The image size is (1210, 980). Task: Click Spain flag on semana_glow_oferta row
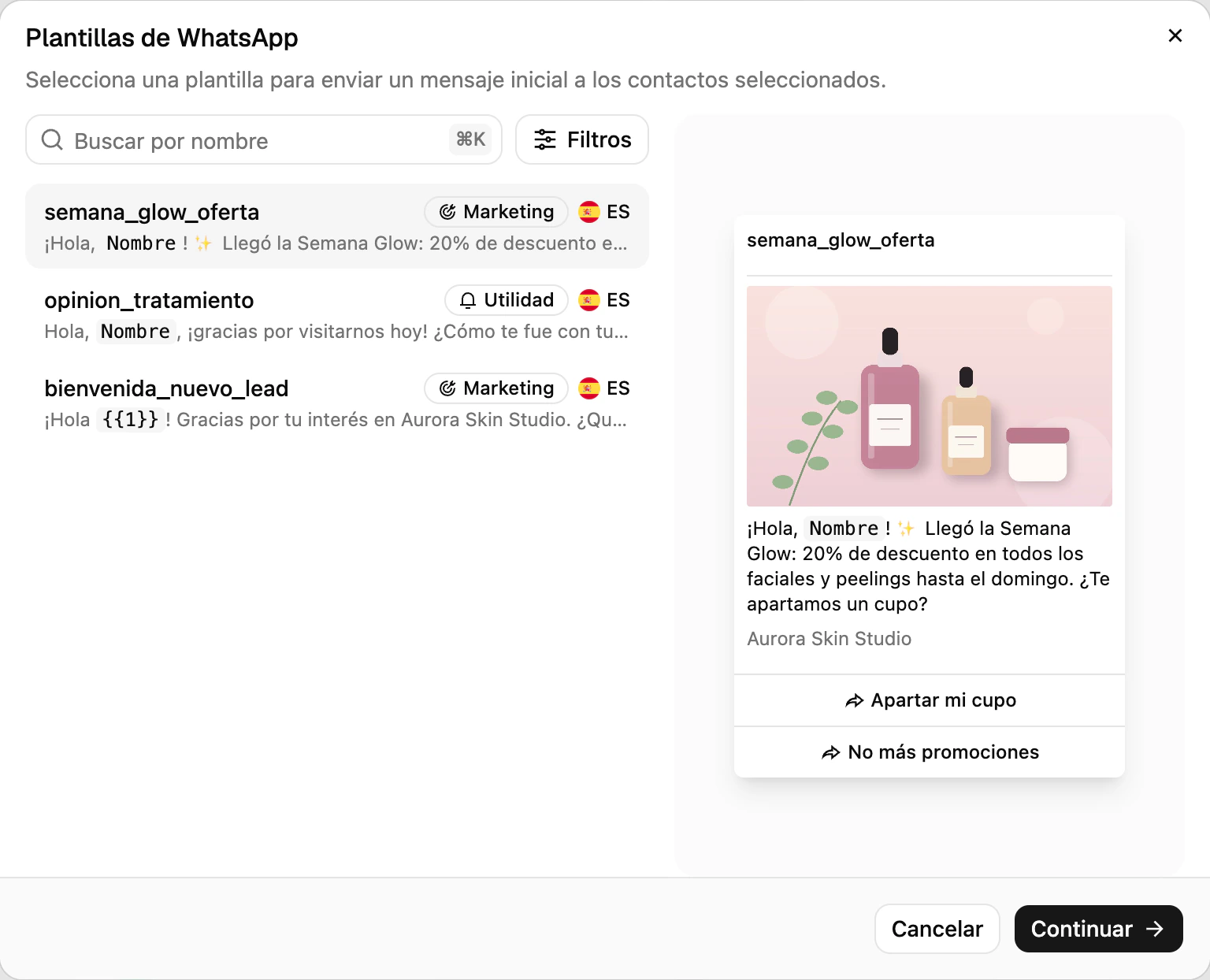click(589, 212)
